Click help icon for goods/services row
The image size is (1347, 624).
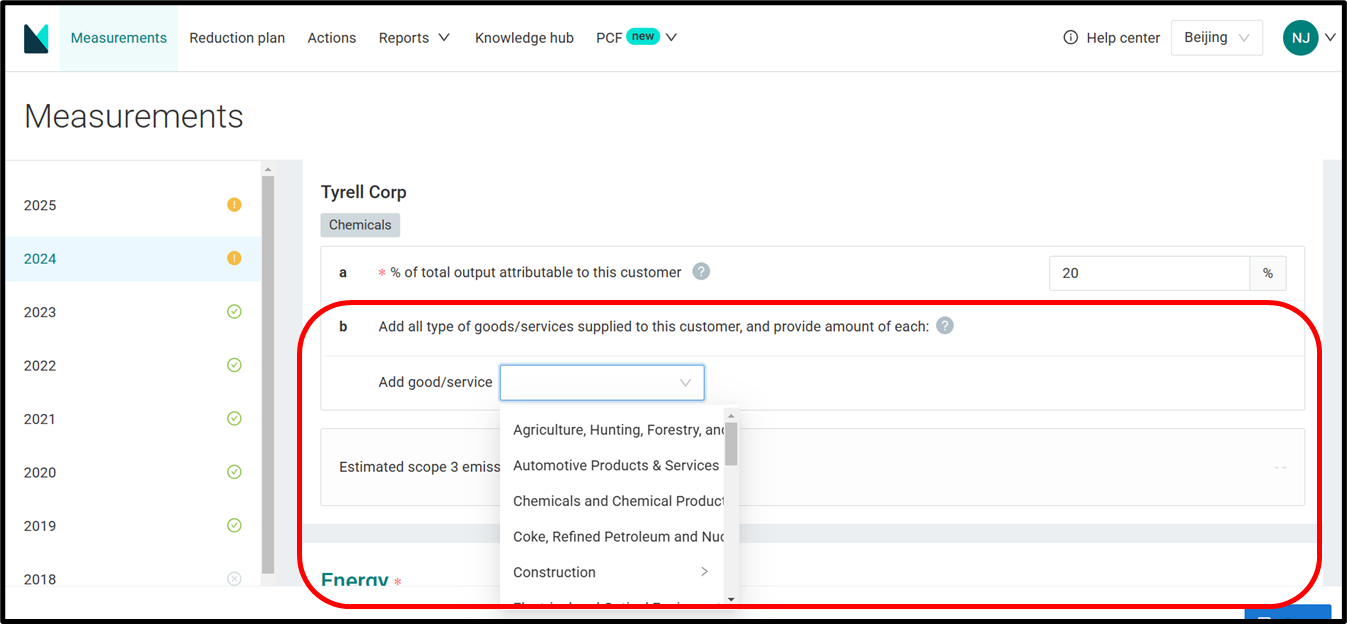[945, 325]
